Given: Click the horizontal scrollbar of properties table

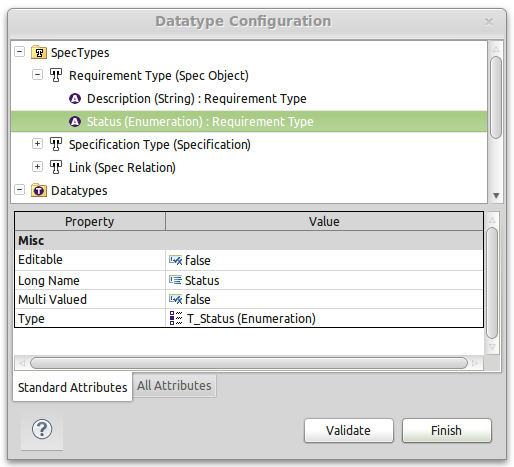Looking at the screenshot, I should click(249, 363).
